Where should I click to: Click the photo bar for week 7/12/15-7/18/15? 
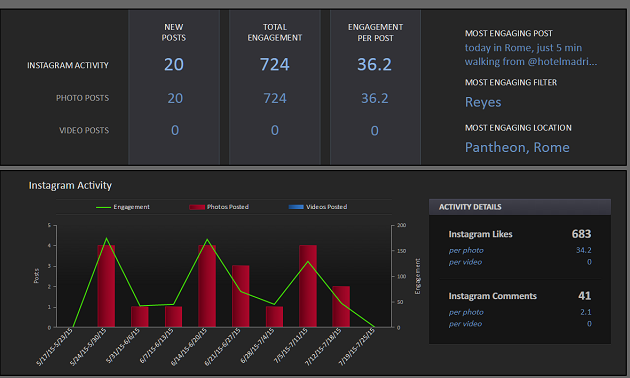341,306
